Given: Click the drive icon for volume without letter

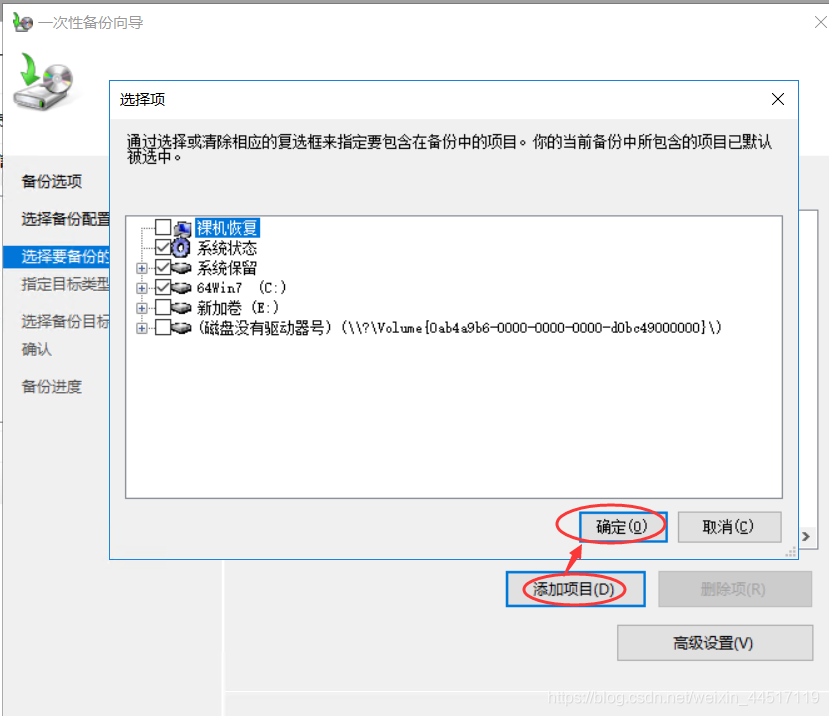Looking at the screenshot, I should (181, 328).
